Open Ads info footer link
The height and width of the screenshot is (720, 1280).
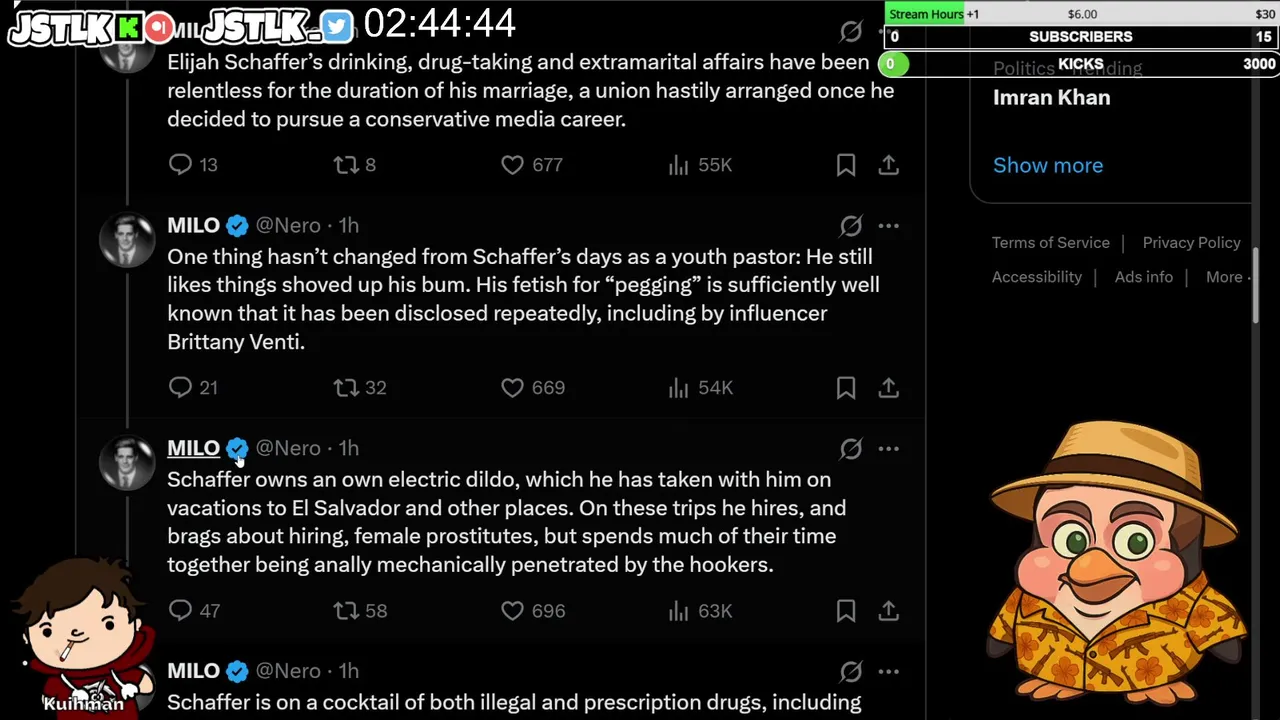coord(1143,277)
